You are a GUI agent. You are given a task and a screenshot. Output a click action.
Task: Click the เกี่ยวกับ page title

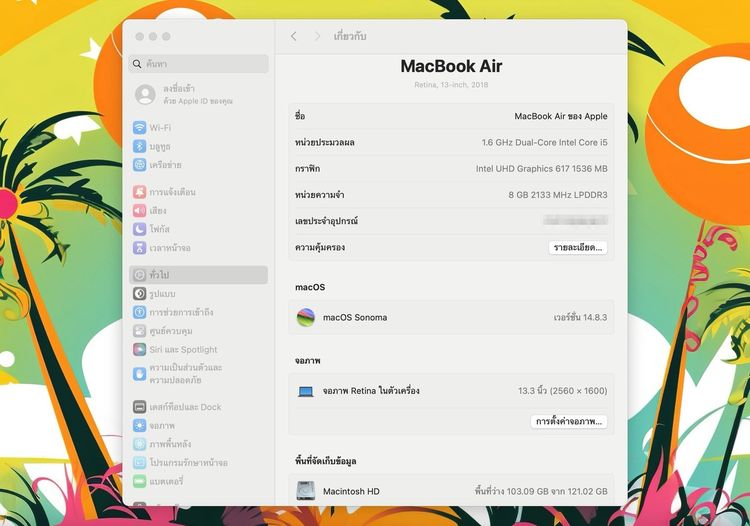350,36
